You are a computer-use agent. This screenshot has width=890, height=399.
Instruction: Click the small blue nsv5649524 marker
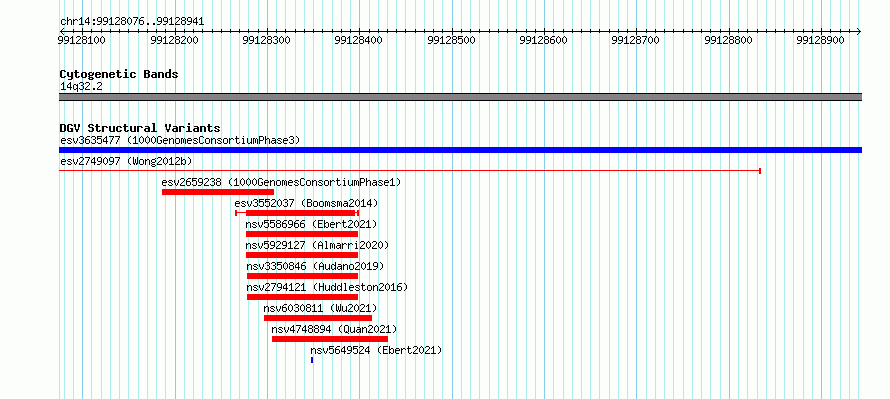pos(312,360)
